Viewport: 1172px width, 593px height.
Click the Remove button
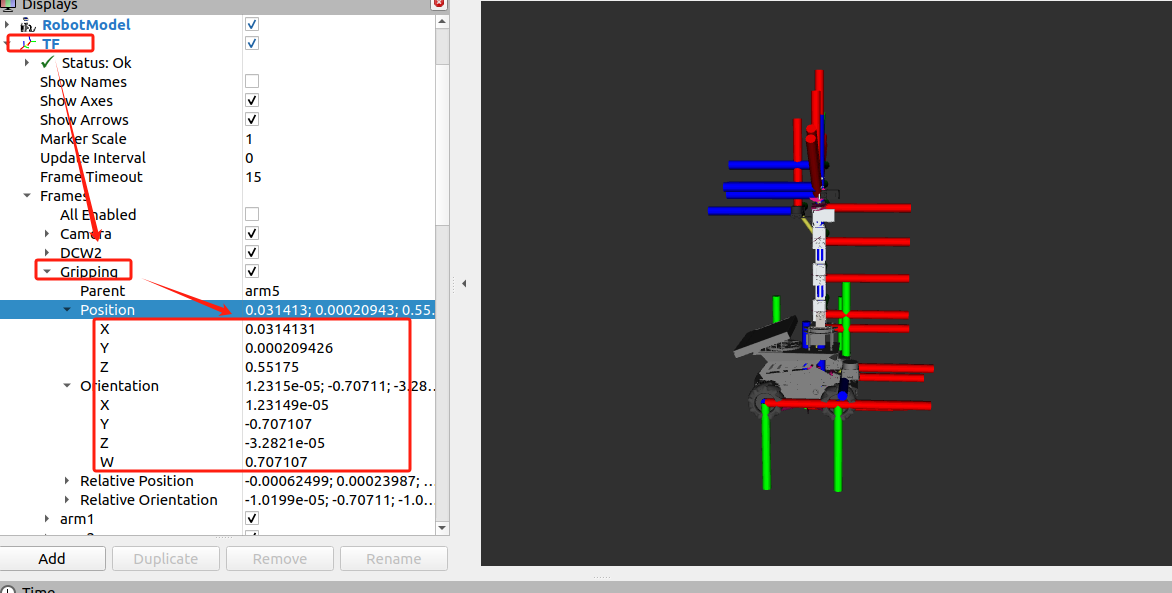click(x=280, y=559)
